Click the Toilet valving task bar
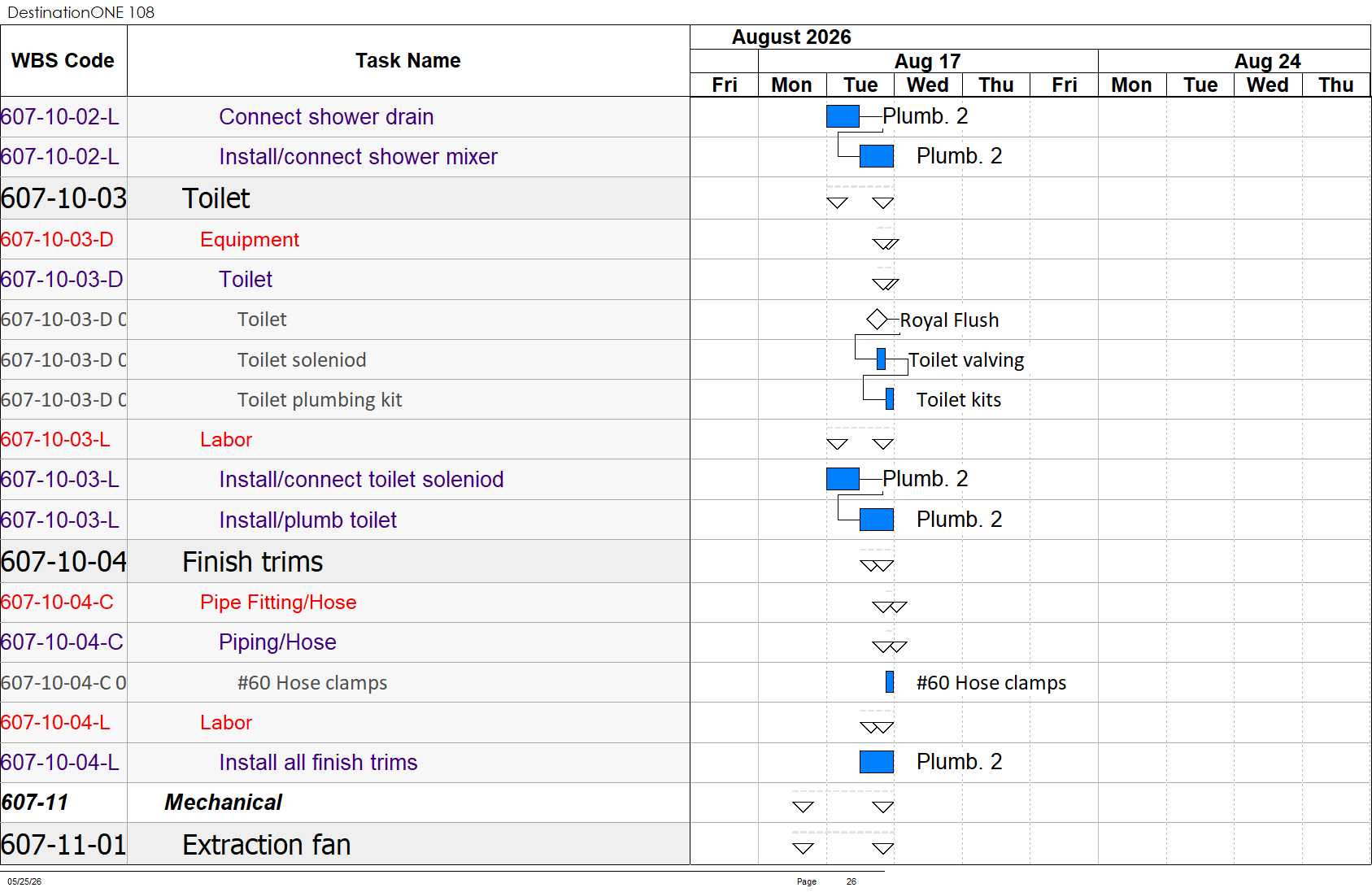The height and width of the screenshot is (892, 1372). pos(881,359)
